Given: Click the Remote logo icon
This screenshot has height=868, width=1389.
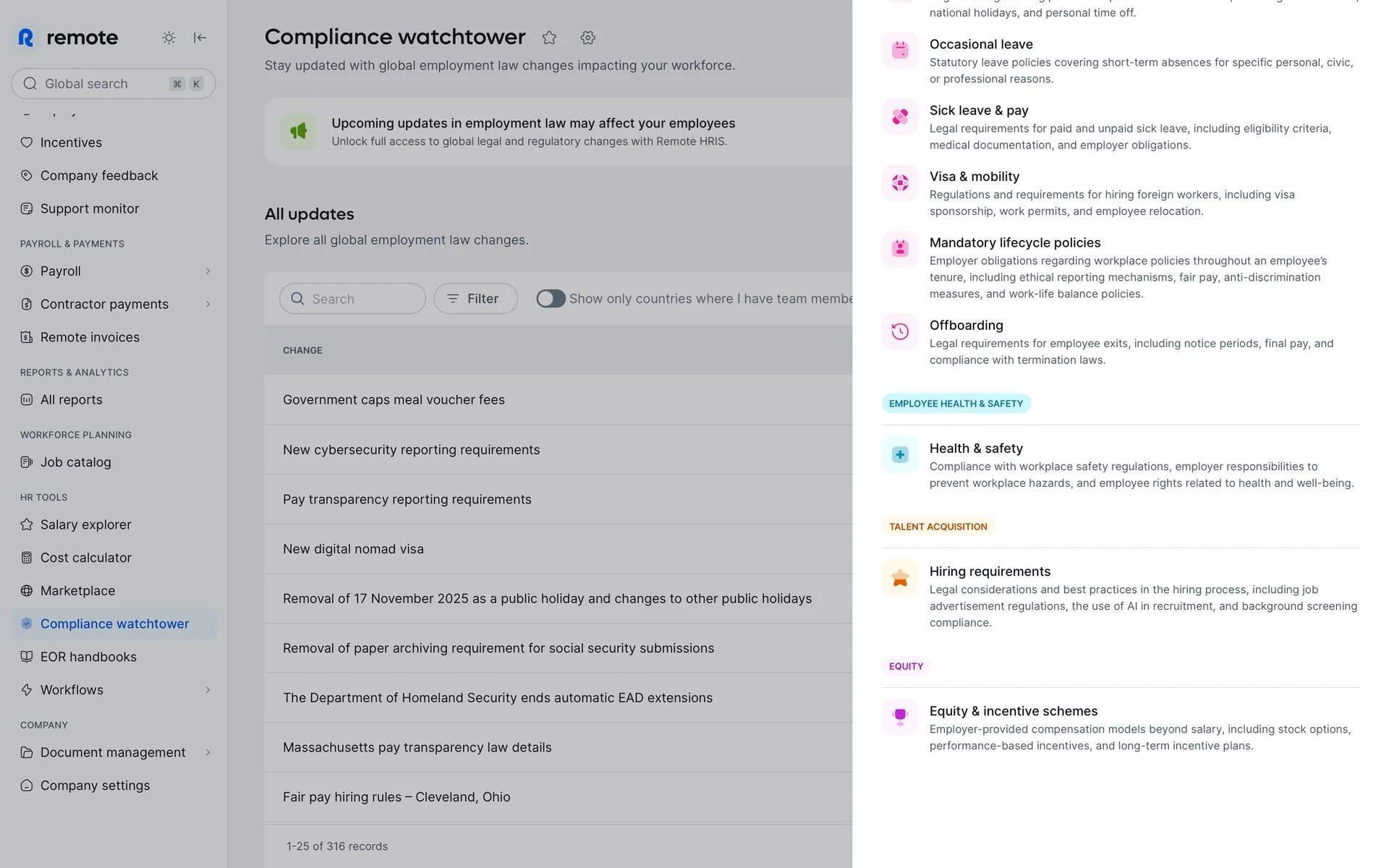Looking at the screenshot, I should tap(26, 38).
